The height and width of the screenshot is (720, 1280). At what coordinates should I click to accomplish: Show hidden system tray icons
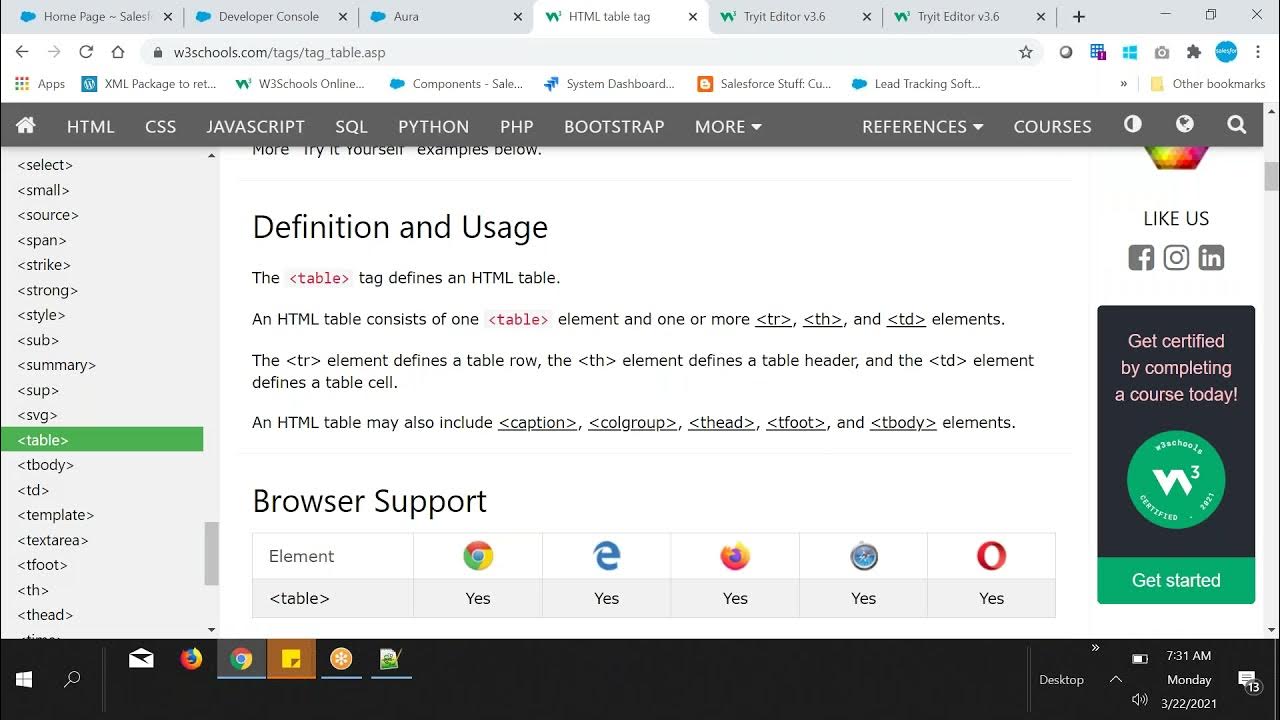[x=1116, y=679]
